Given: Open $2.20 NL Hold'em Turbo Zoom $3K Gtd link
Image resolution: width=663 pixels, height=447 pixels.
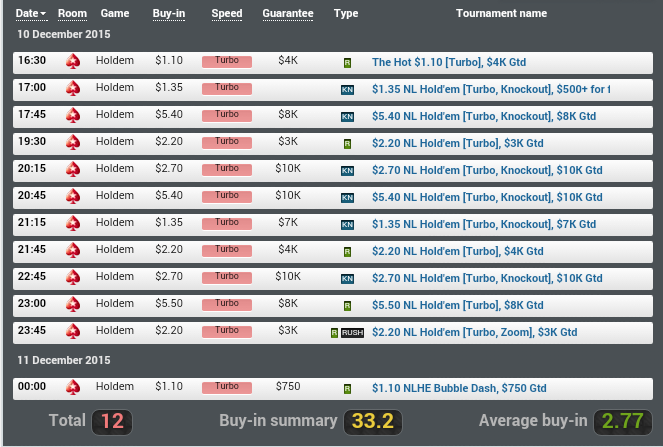Looking at the screenshot, I should click(474, 333).
